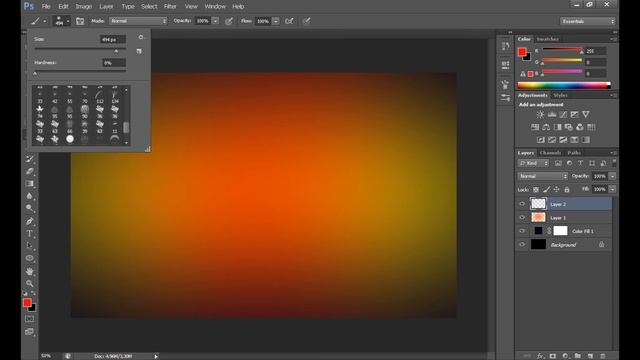Open the layer filter Kind dropdown
The image size is (640, 360).
[533, 163]
